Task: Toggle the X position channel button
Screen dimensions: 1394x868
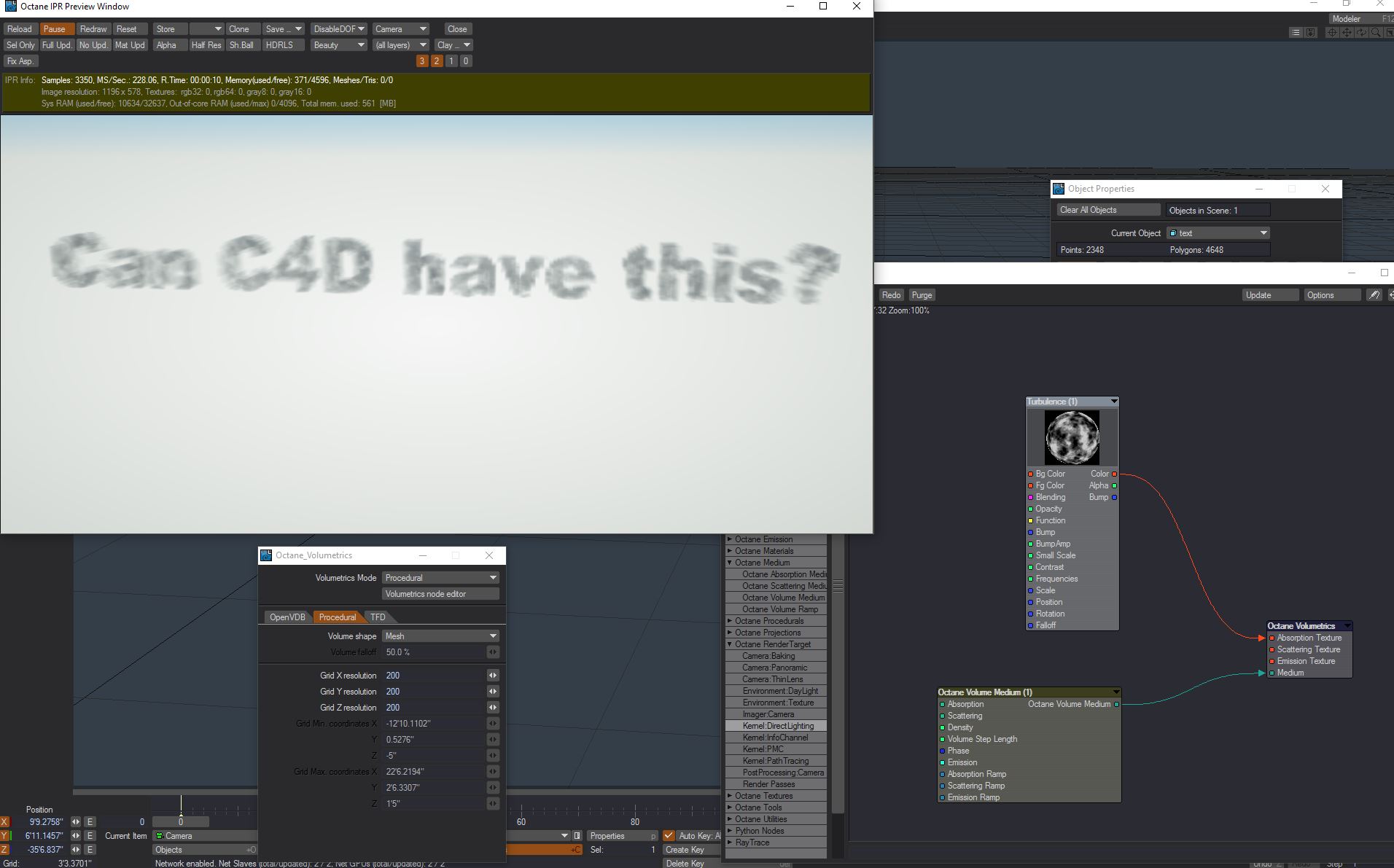Action: tap(5, 822)
